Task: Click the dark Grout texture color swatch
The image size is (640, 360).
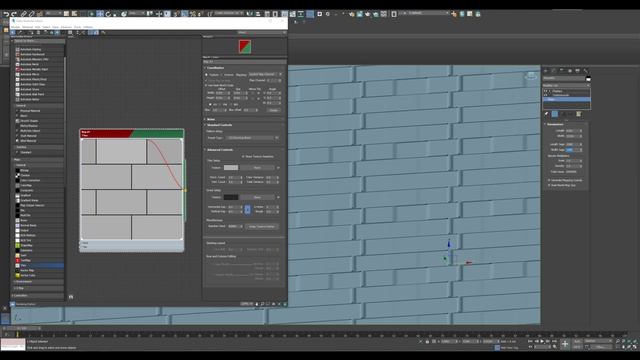Action: (x=231, y=197)
